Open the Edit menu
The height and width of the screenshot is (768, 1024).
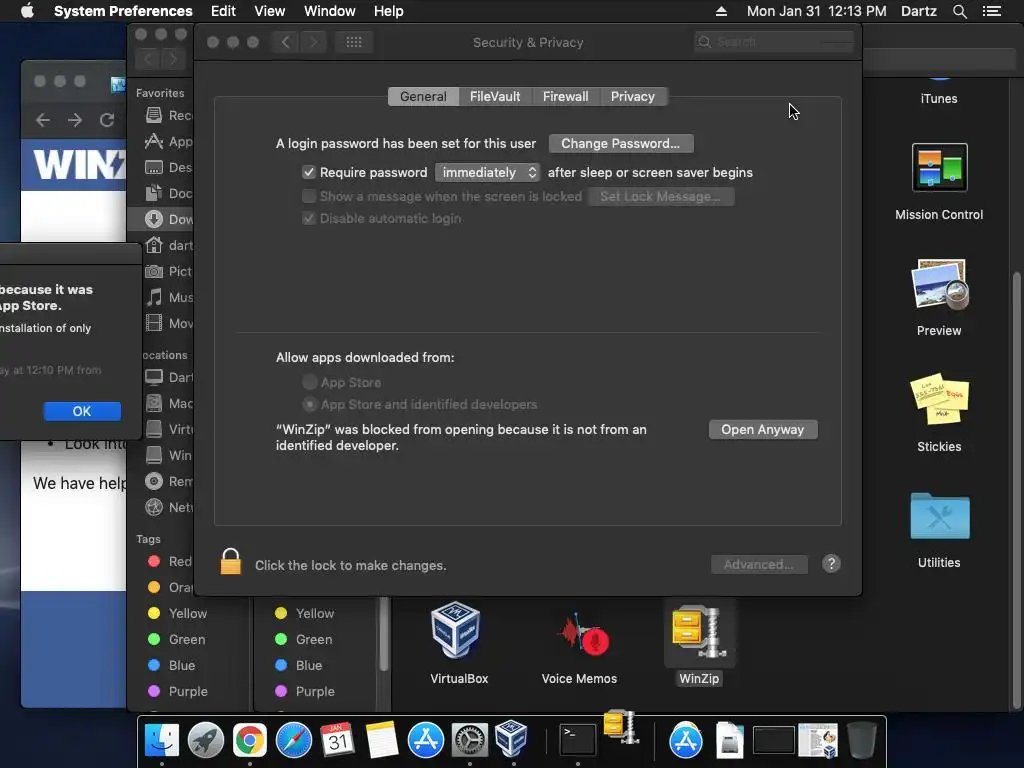223,11
